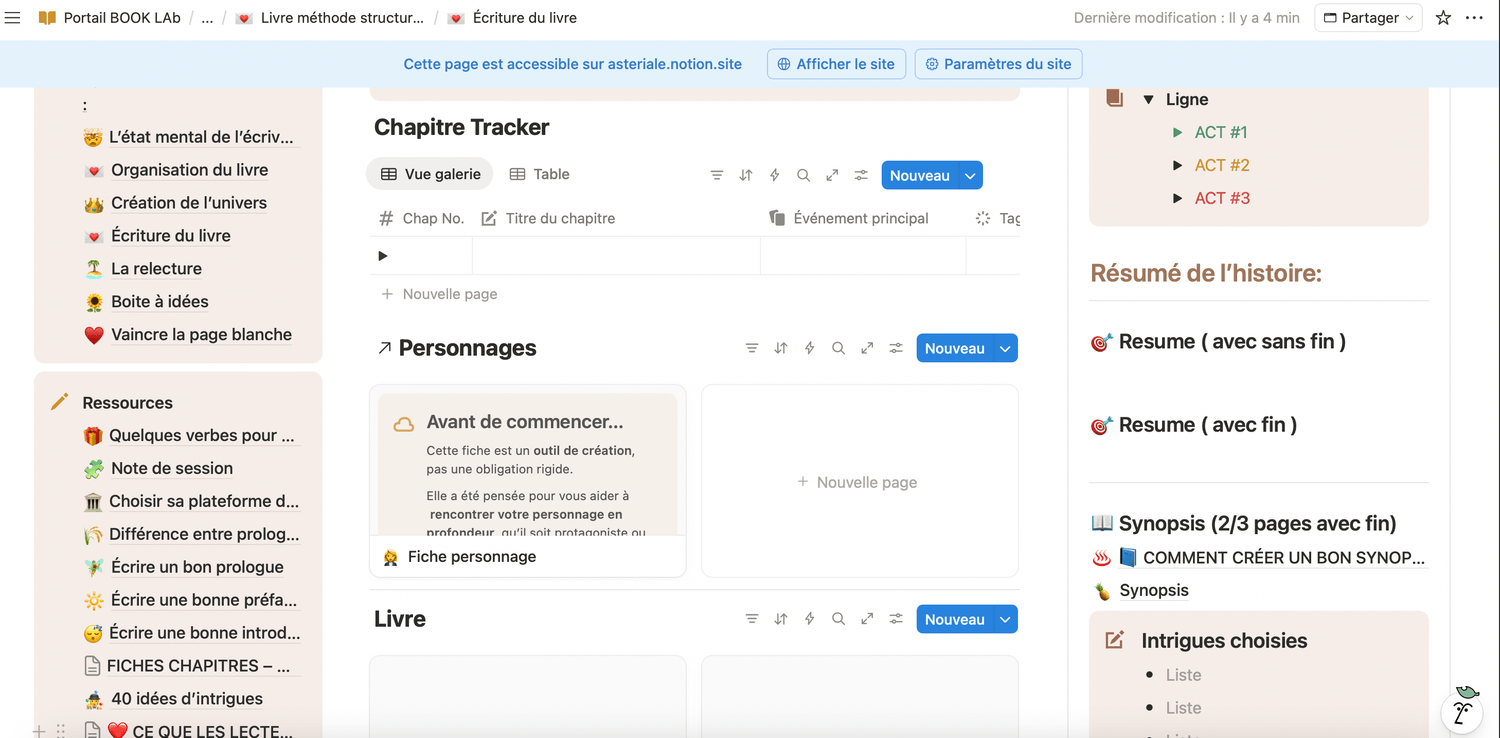Create a new Livre entry with Nouveau

pyautogui.click(x=955, y=619)
